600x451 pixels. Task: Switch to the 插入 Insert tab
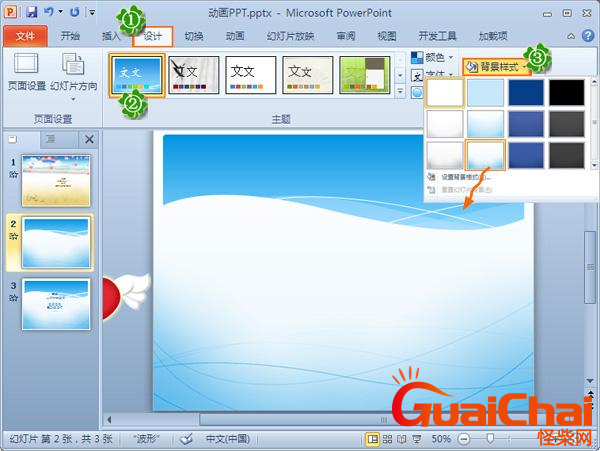click(x=111, y=36)
